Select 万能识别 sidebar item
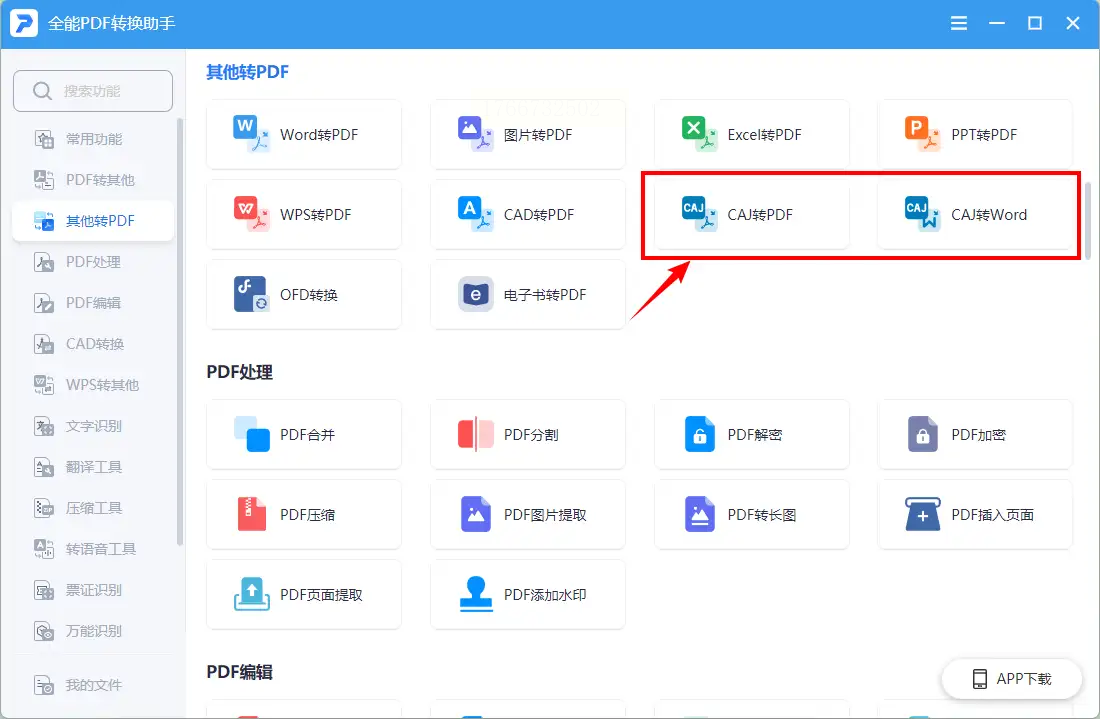The image size is (1100, 719). pyautogui.click(x=93, y=631)
